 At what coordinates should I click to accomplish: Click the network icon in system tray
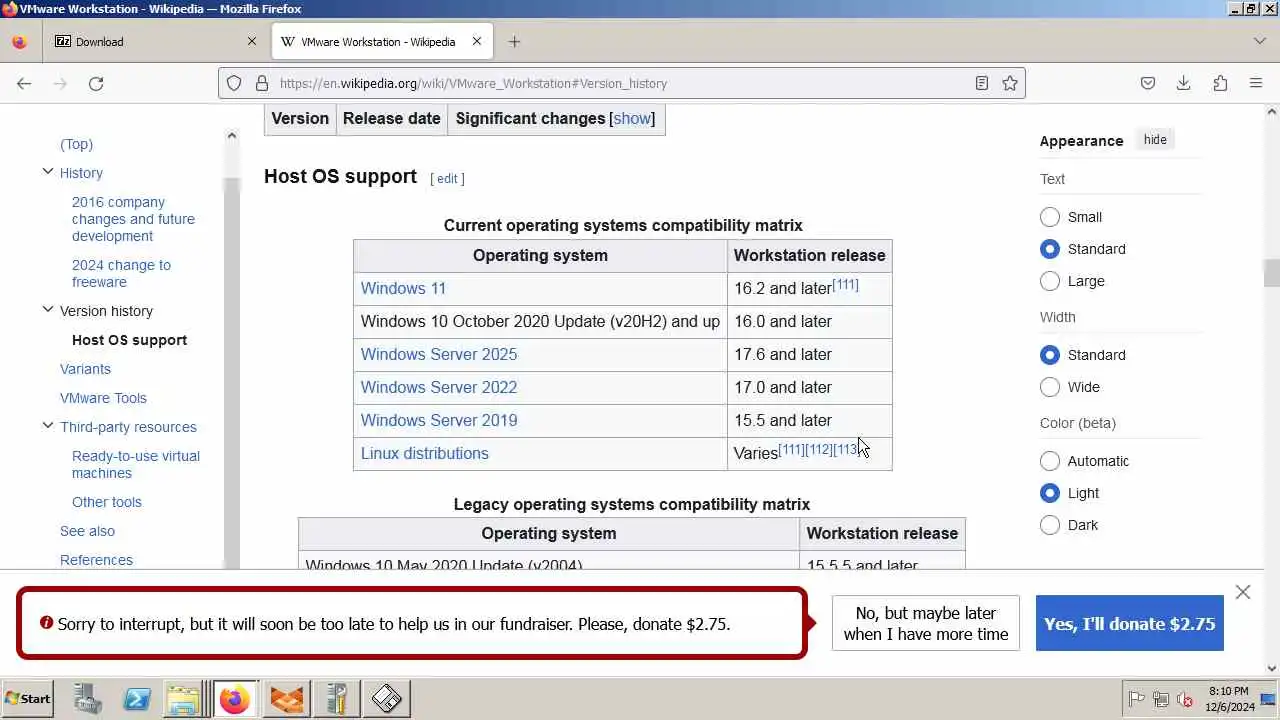click(1161, 699)
